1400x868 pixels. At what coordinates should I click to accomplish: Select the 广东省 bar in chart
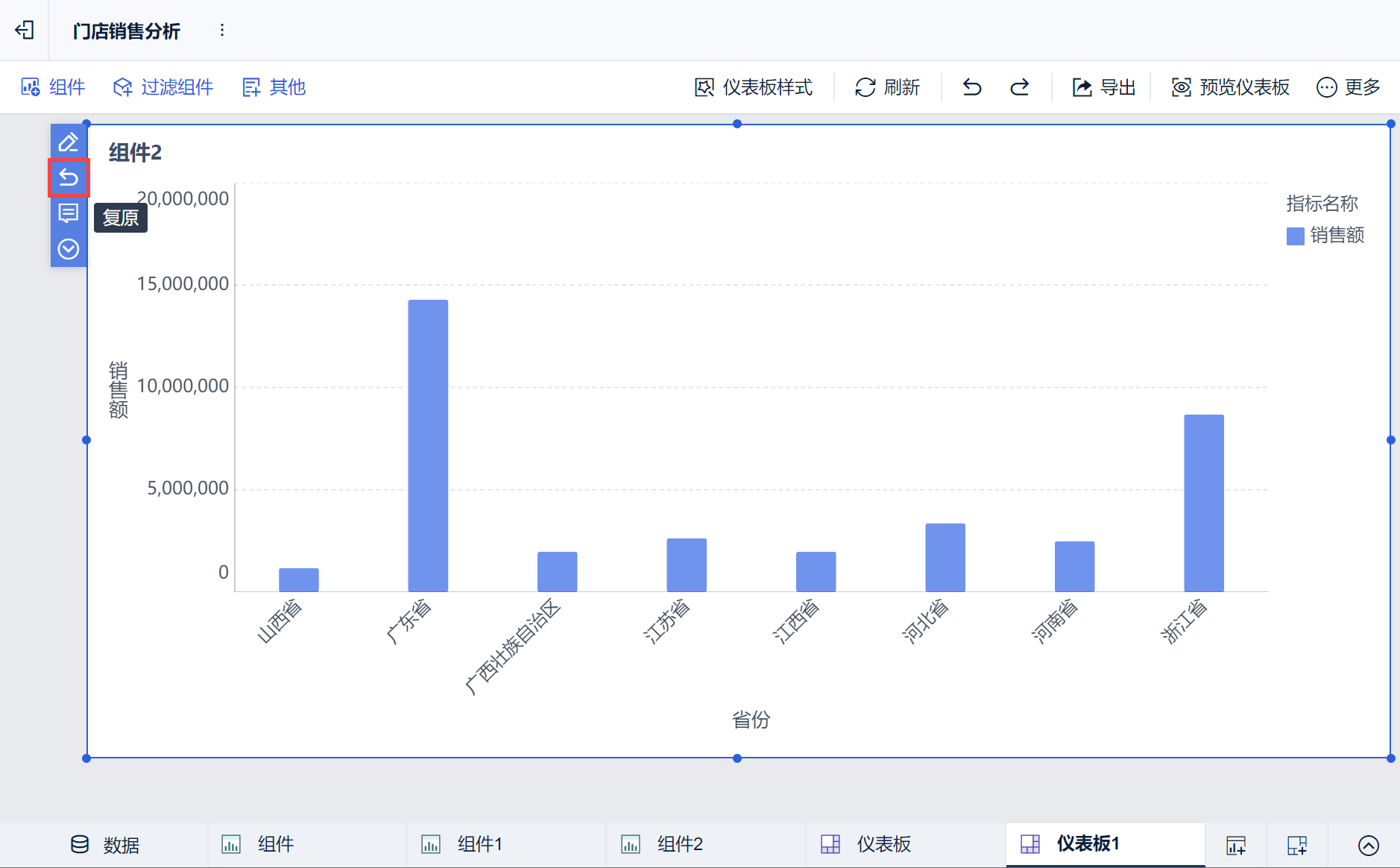coord(428,446)
